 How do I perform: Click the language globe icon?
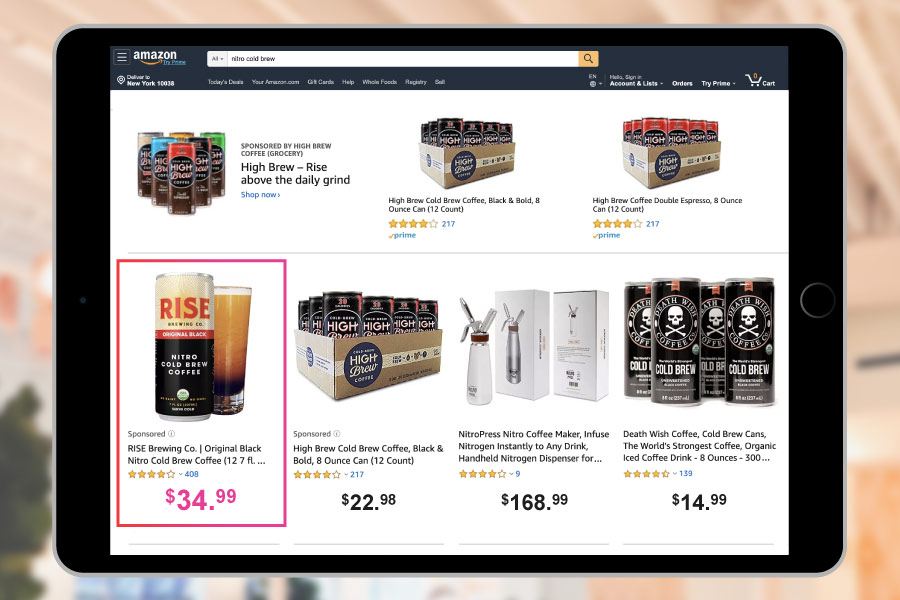pos(592,84)
